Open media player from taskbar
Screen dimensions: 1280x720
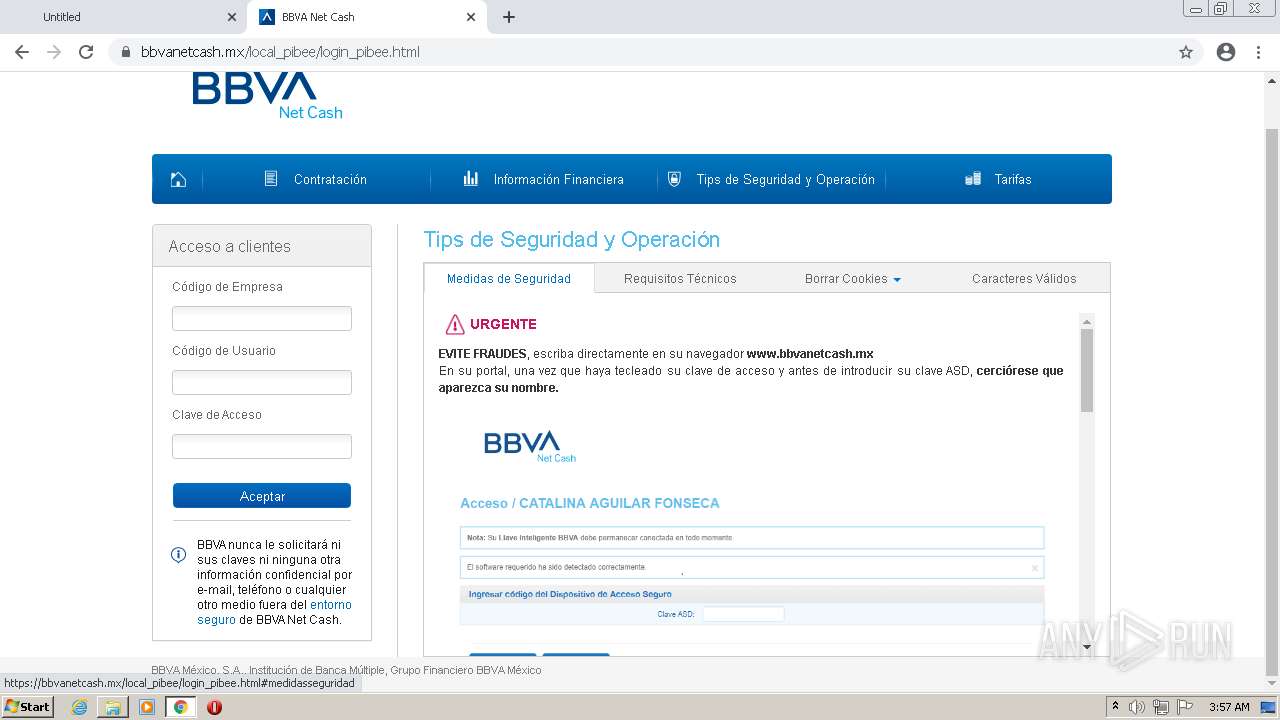tap(147, 707)
